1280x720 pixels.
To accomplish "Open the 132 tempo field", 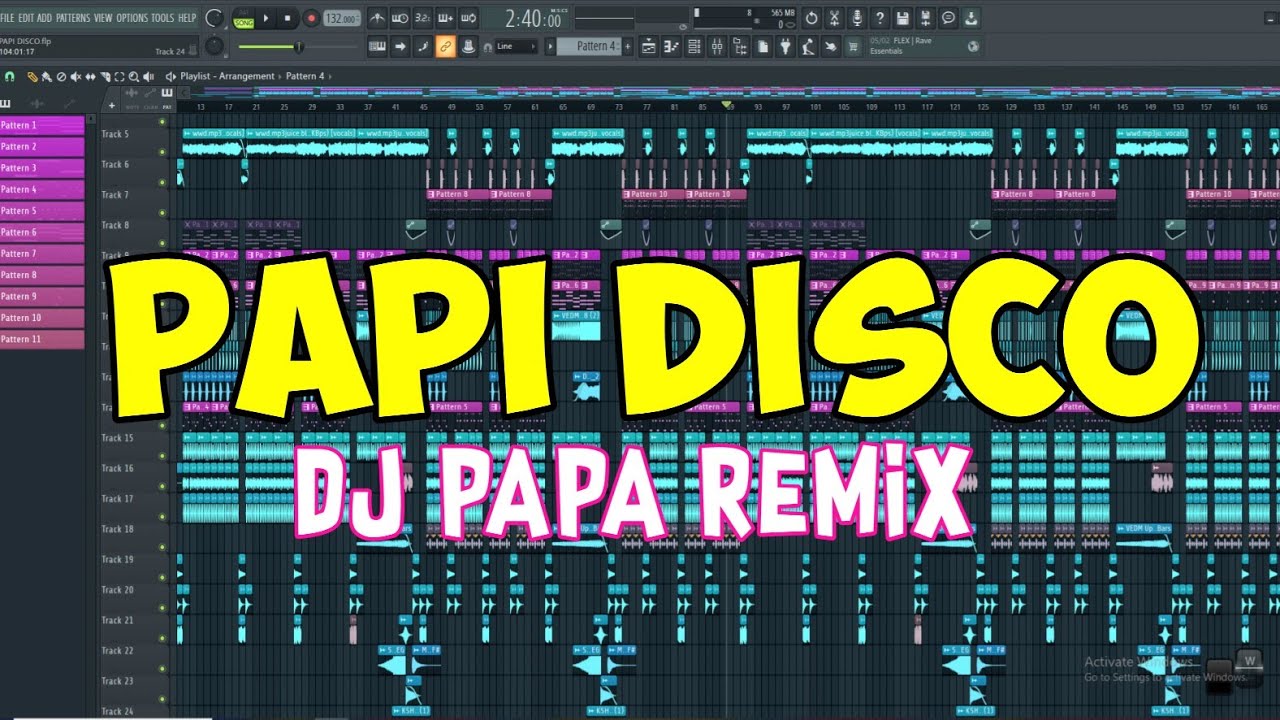I will click(342, 18).
